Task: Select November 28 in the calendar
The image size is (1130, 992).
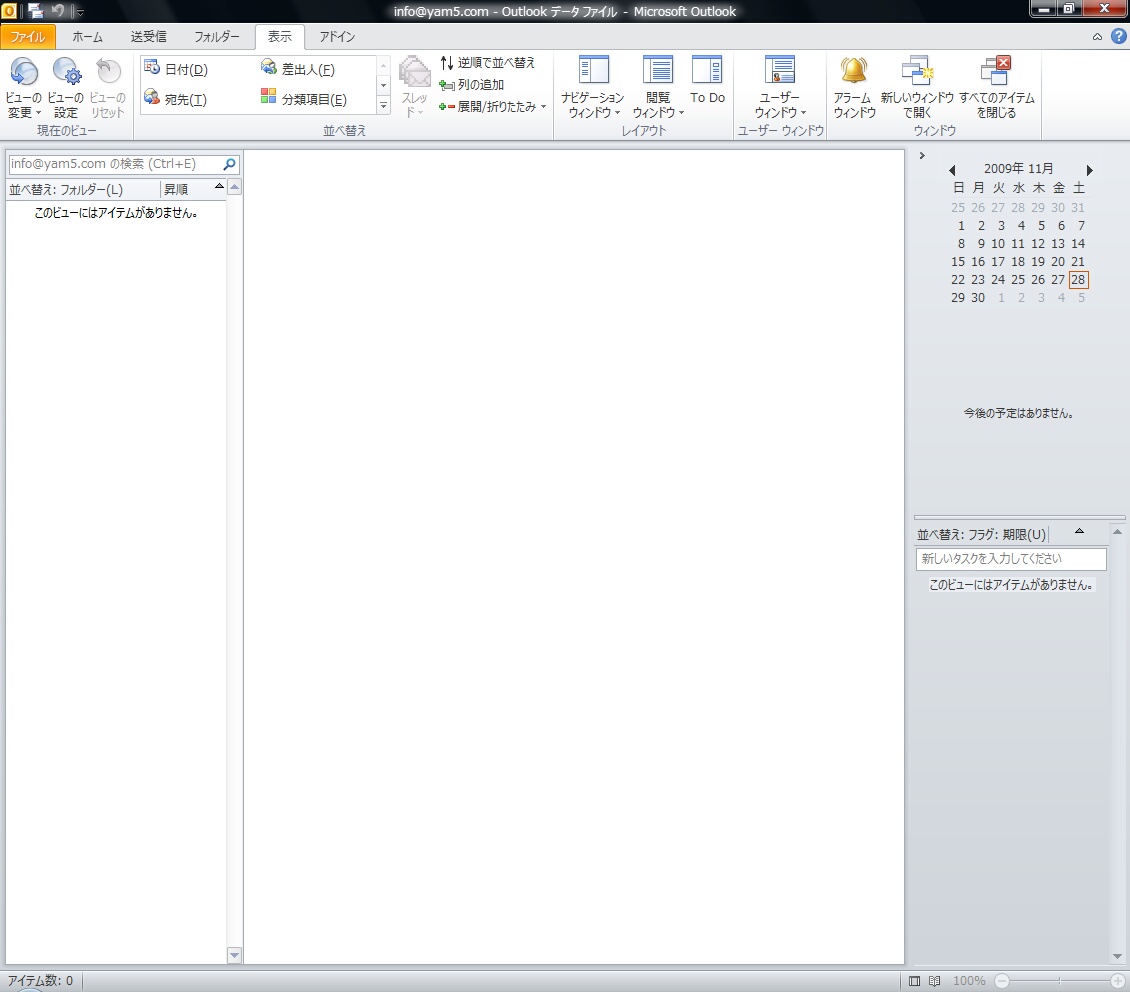Action: [1078, 280]
